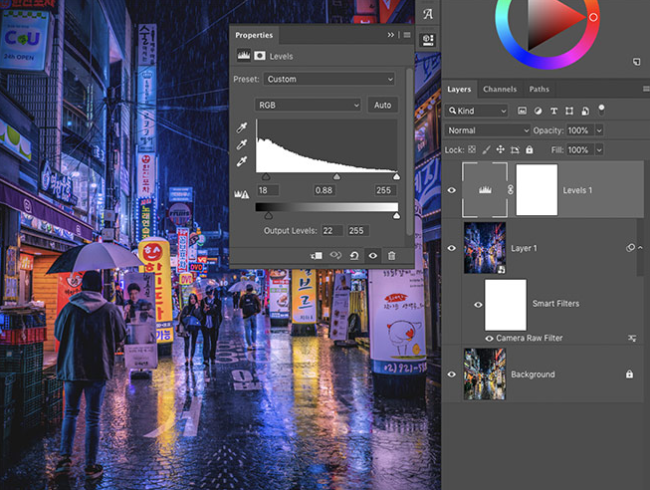Select the white point eyedropper in Levels

click(242, 161)
